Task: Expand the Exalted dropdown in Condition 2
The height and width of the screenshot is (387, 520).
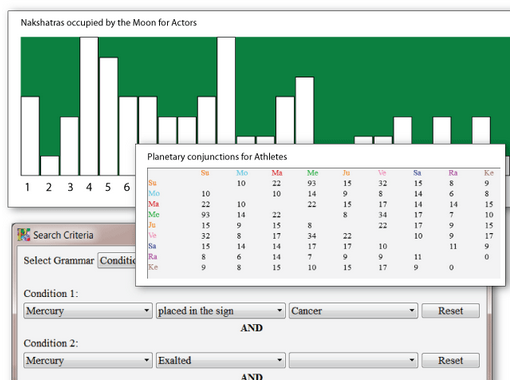Action: tap(221, 360)
